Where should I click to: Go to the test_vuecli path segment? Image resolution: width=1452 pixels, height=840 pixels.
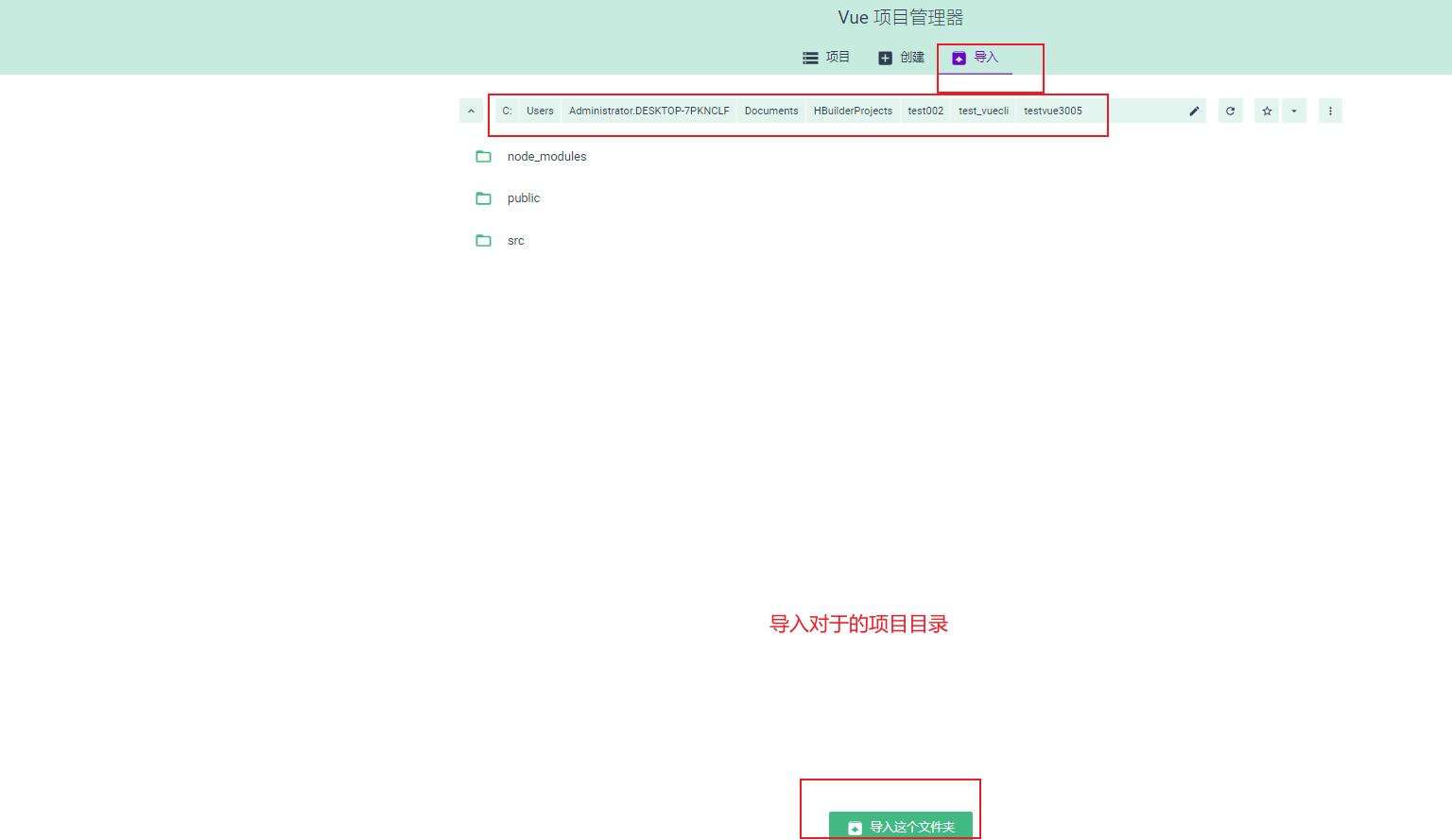coord(983,111)
